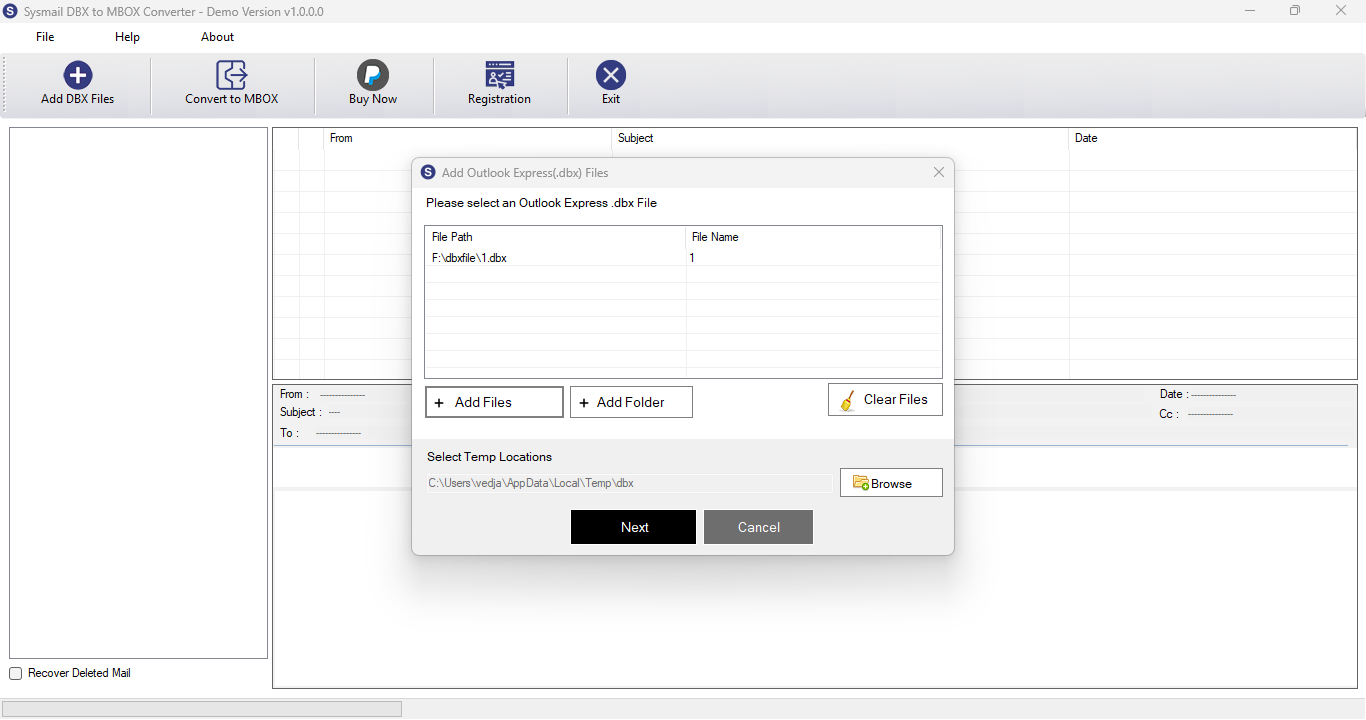1366x720 pixels.
Task: Click the Exit toolbar icon
Action: click(611, 75)
